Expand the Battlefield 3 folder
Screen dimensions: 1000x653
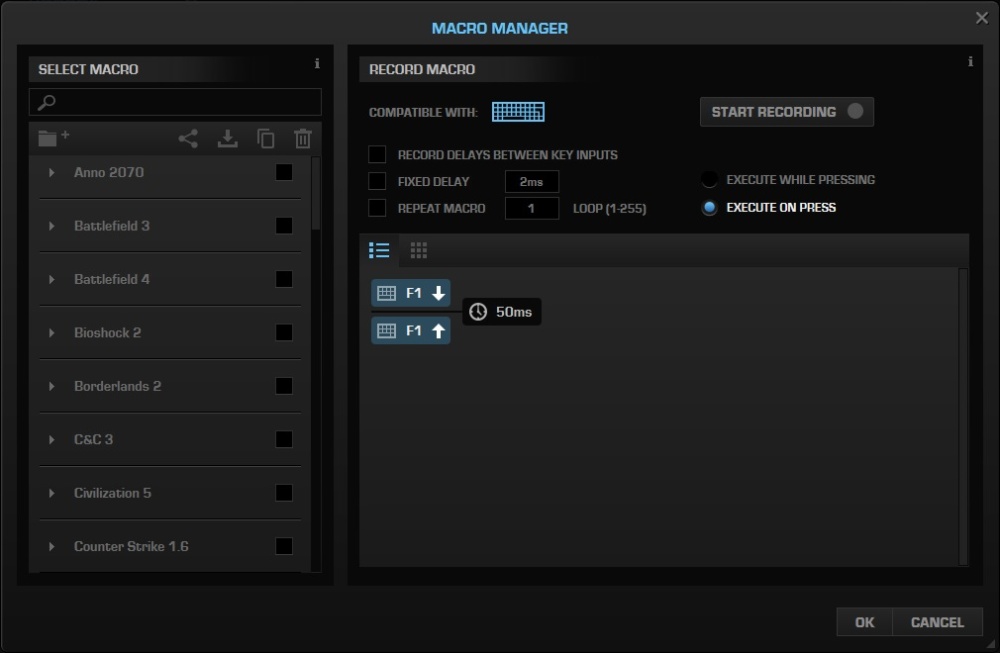point(52,226)
